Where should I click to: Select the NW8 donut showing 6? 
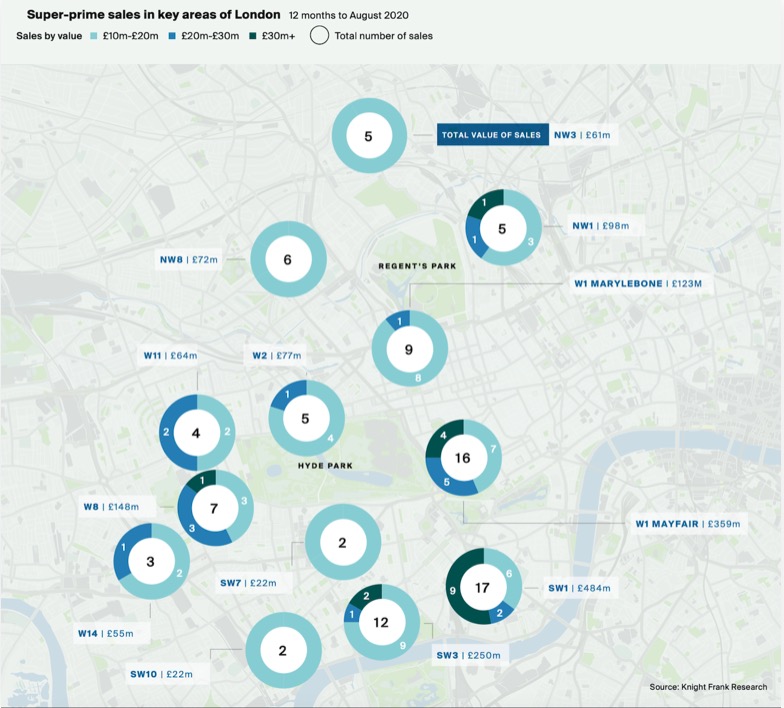(x=288, y=260)
